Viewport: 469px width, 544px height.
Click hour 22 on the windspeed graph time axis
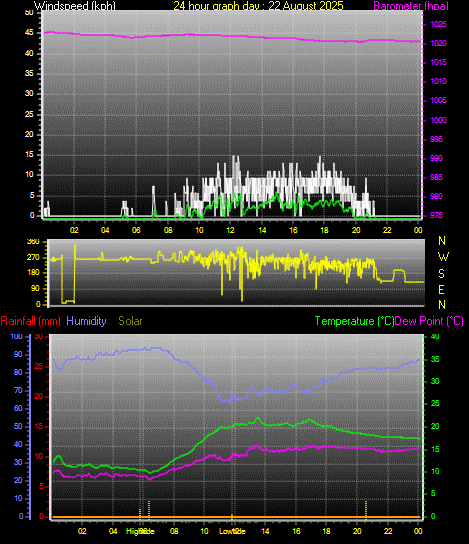(387, 230)
